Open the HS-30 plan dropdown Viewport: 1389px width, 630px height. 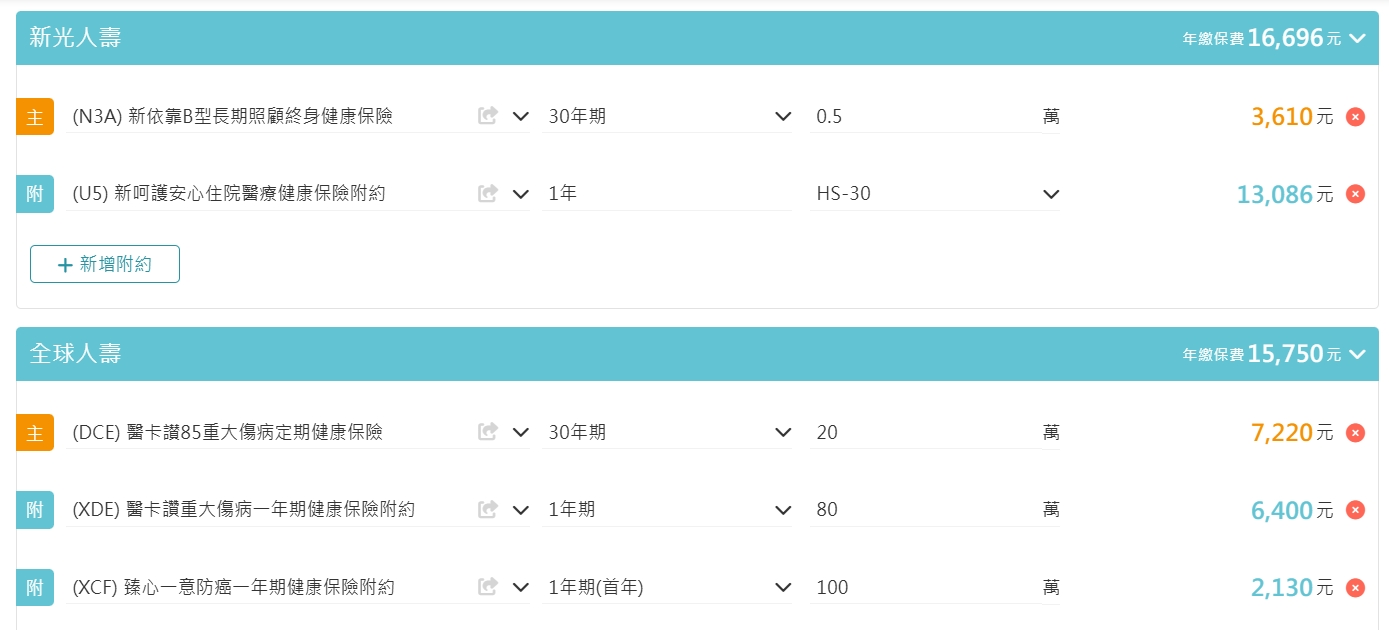(935, 193)
